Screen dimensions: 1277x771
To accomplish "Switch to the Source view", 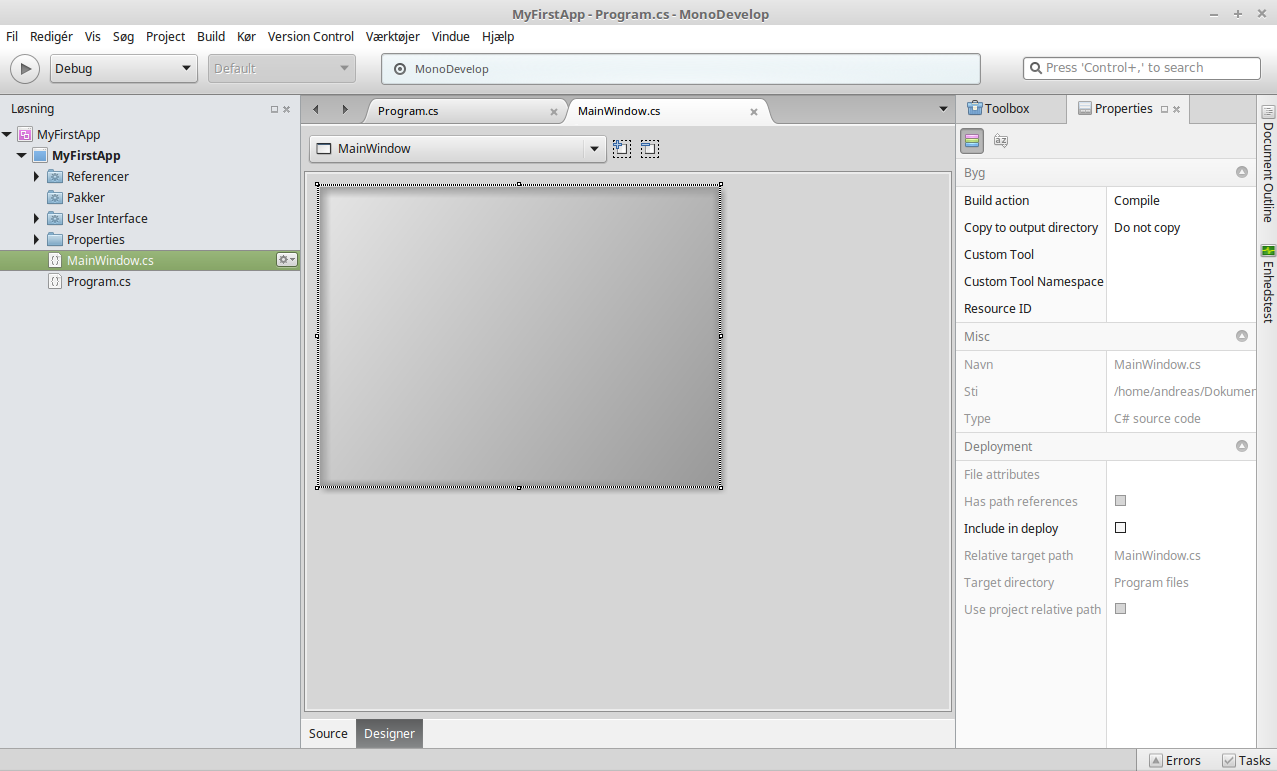I will coord(328,733).
